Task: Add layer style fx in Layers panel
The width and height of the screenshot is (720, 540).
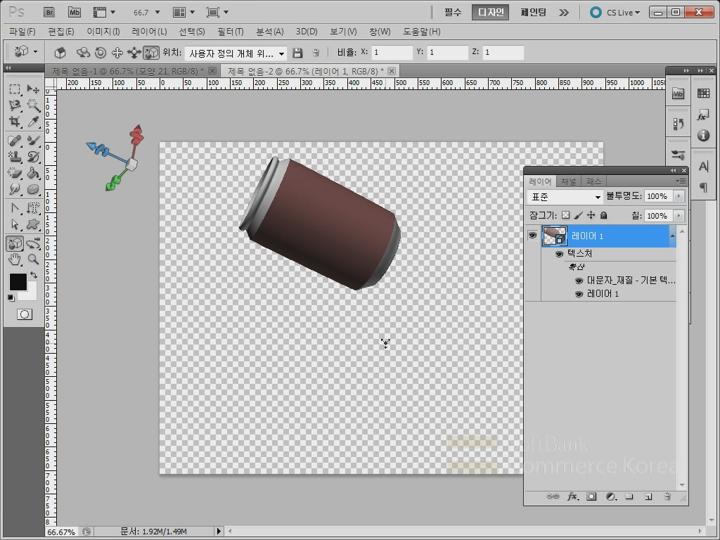Action: pyautogui.click(x=573, y=496)
